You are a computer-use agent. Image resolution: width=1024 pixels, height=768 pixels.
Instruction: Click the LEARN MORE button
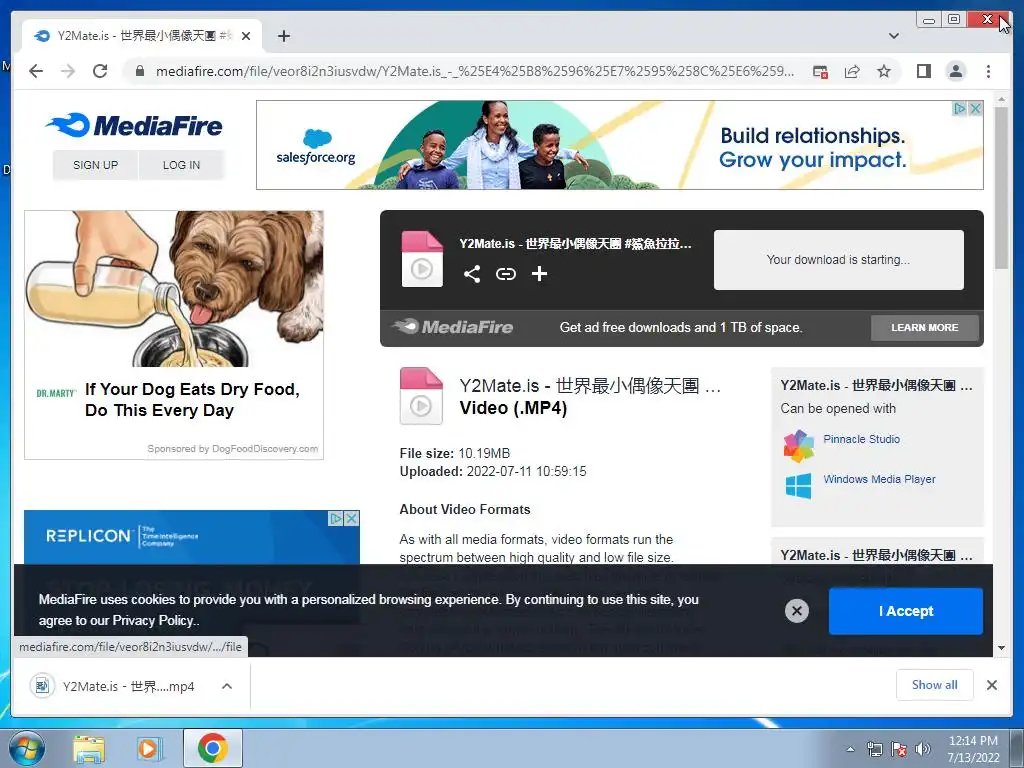click(x=925, y=328)
